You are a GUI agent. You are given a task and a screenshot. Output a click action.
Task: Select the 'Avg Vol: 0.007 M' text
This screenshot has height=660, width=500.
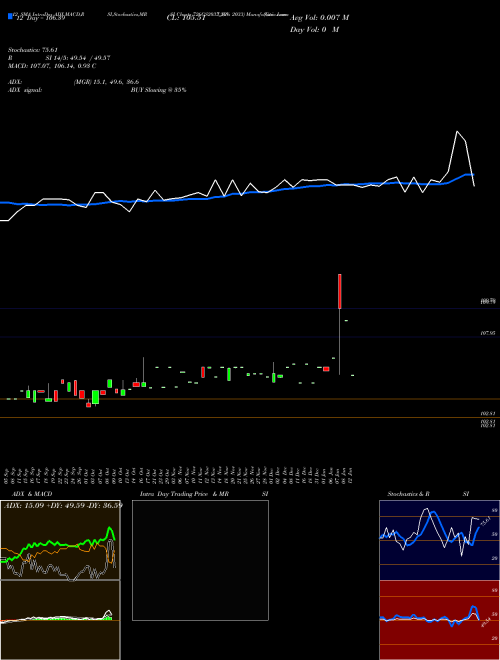point(319,18)
